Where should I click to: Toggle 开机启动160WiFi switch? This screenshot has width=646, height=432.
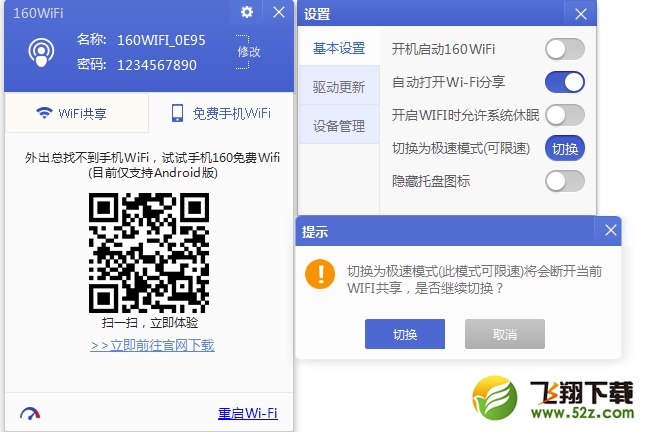coord(565,49)
